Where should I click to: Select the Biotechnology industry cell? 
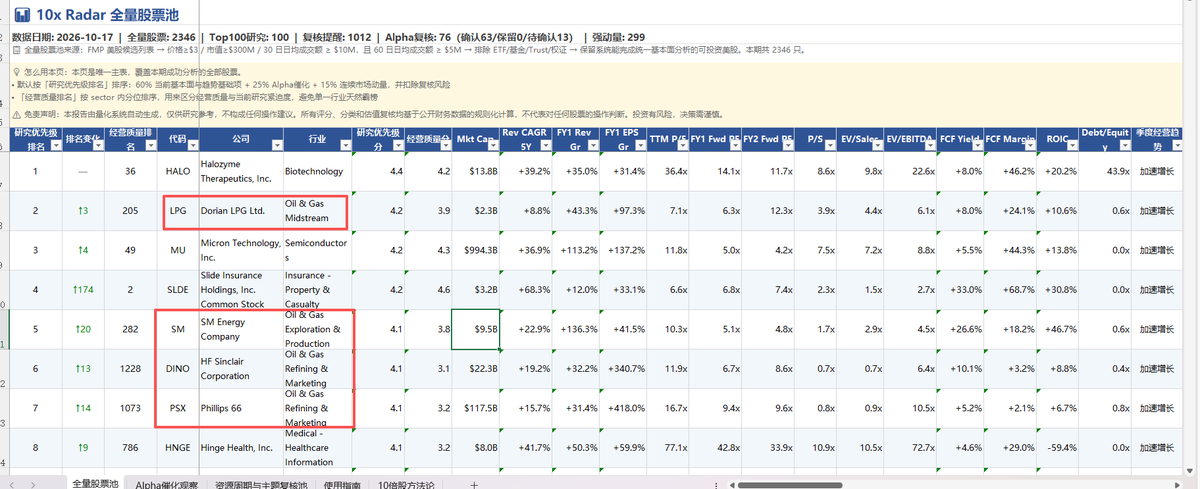point(318,172)
